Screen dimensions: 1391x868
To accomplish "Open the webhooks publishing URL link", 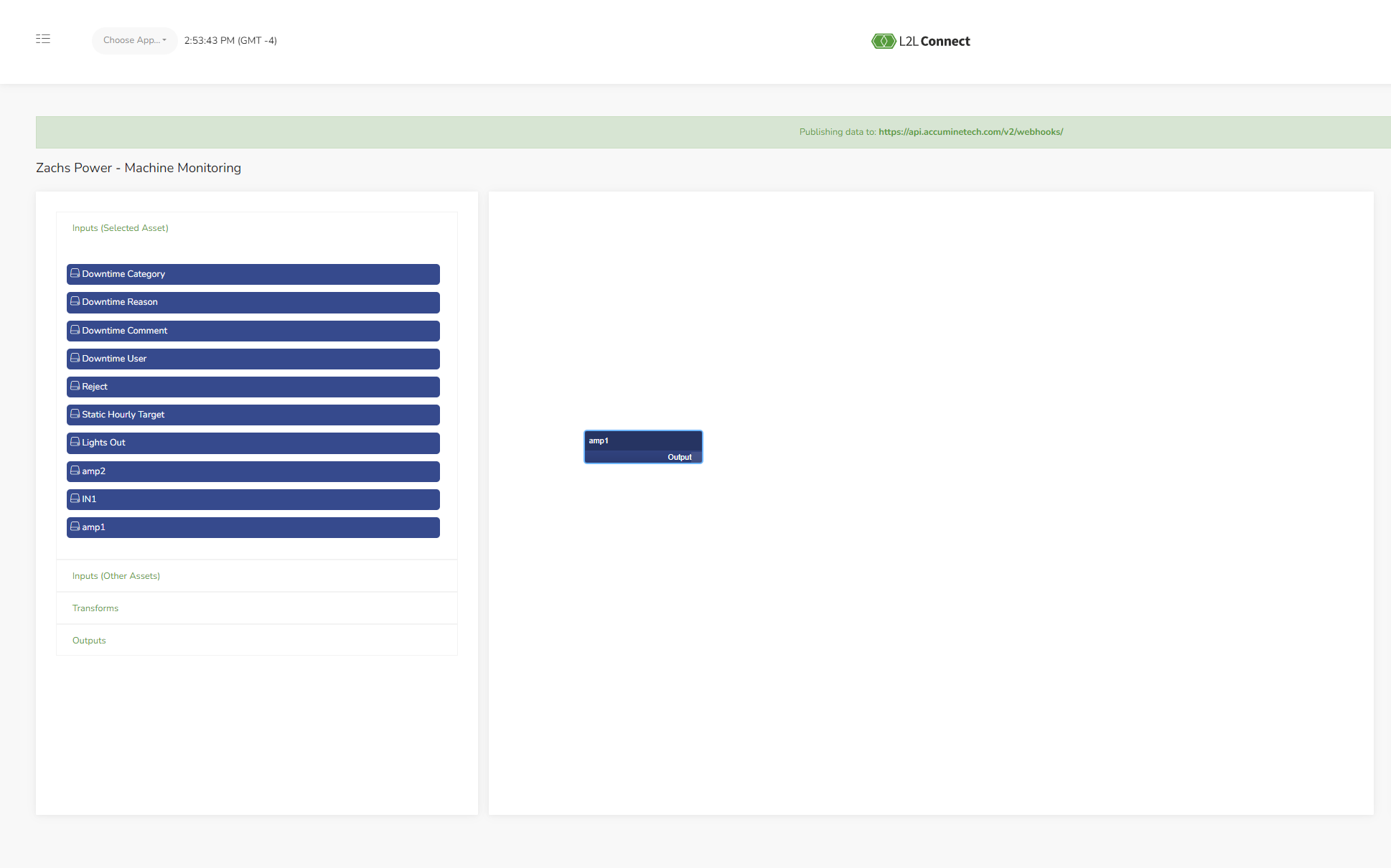I will pyautogui.click(x=970, y=131).
